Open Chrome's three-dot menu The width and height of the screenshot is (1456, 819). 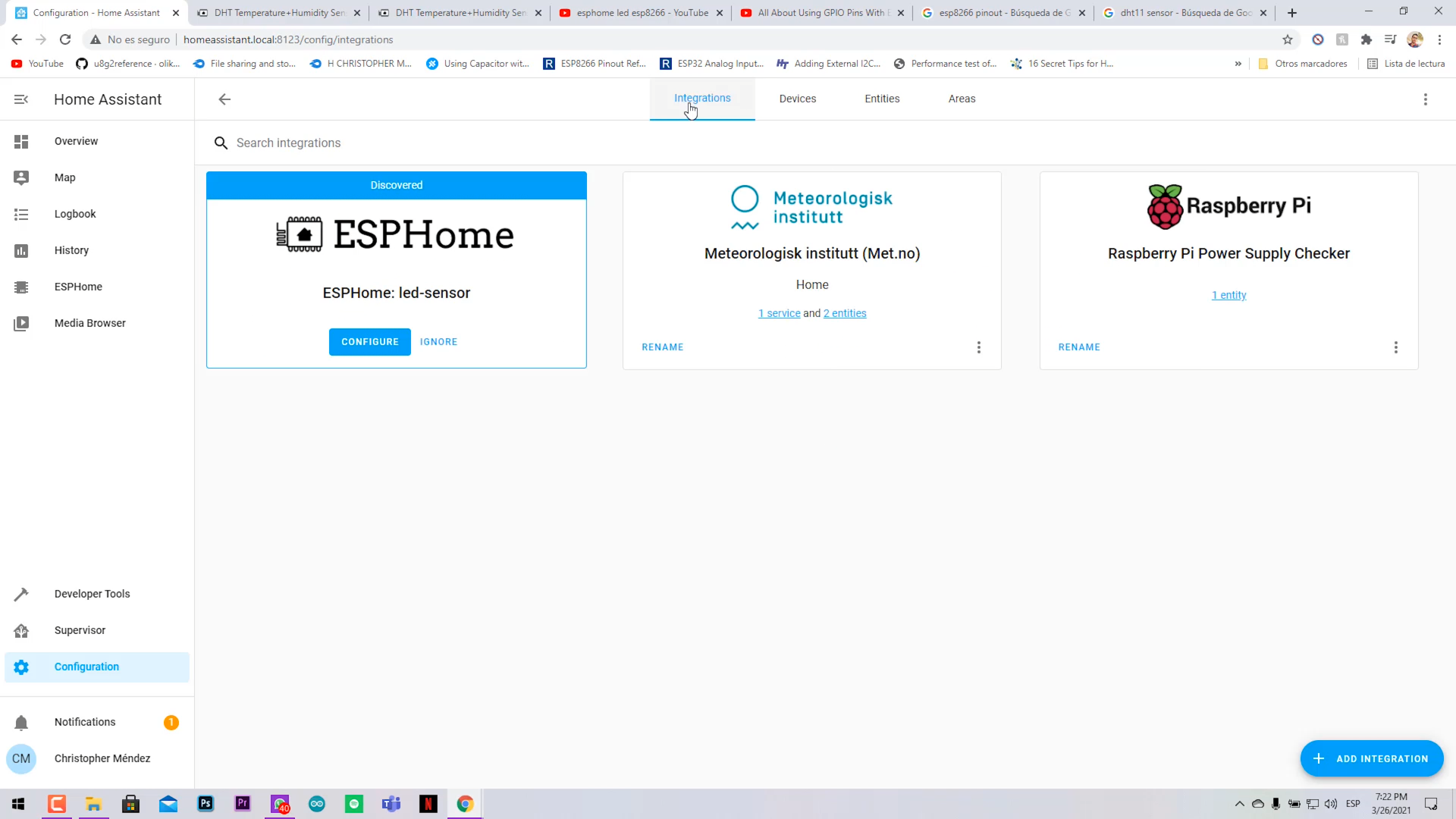pos(1439,39)
